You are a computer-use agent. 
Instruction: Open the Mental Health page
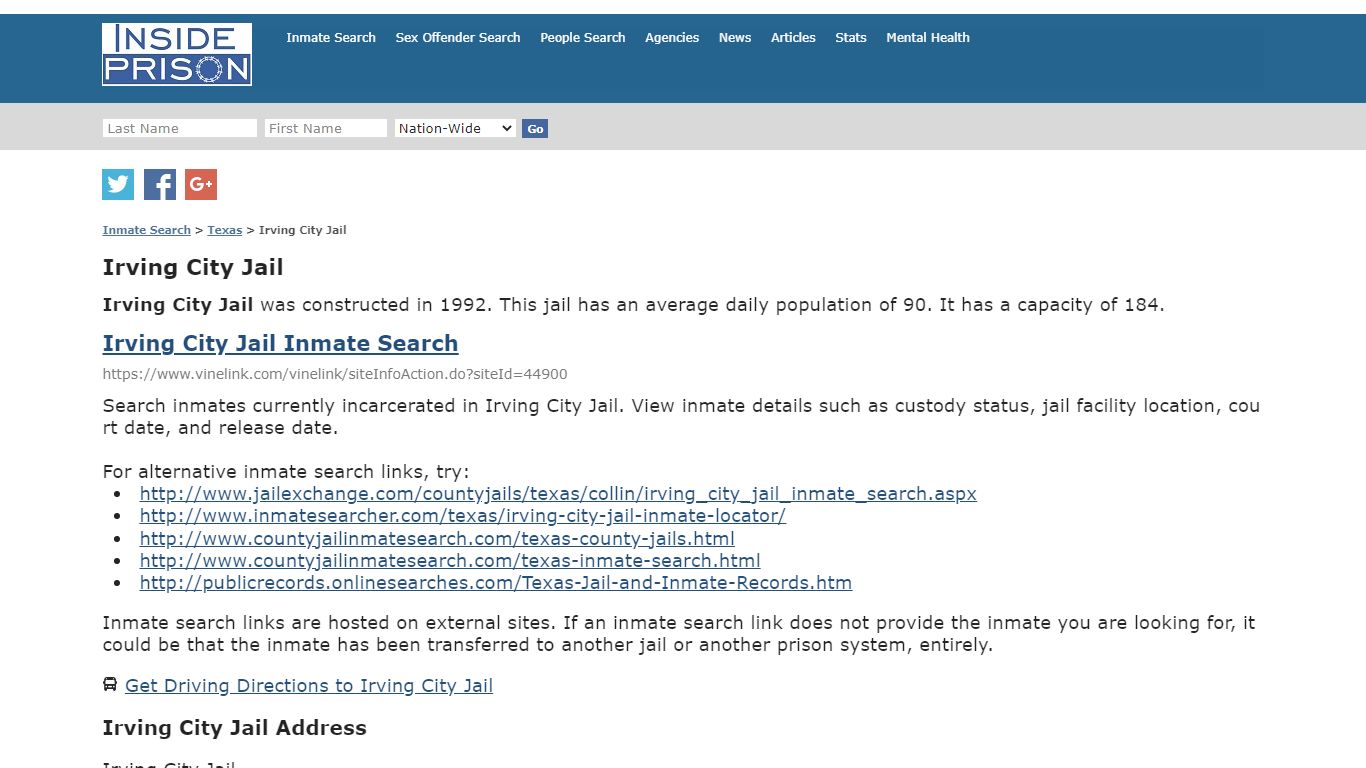click(x=927, y=37)
